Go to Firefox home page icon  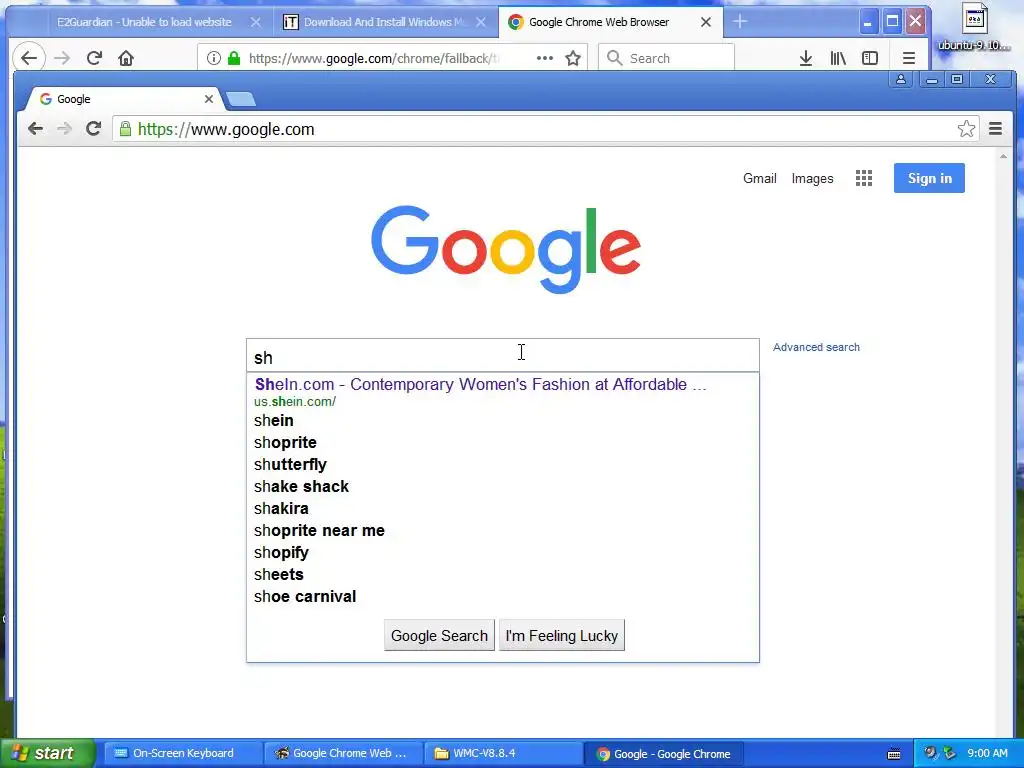coord(125,58)
